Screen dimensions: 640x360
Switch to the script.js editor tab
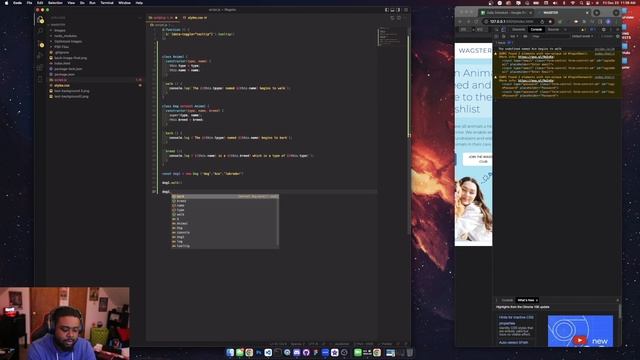(x=163, y=18)
